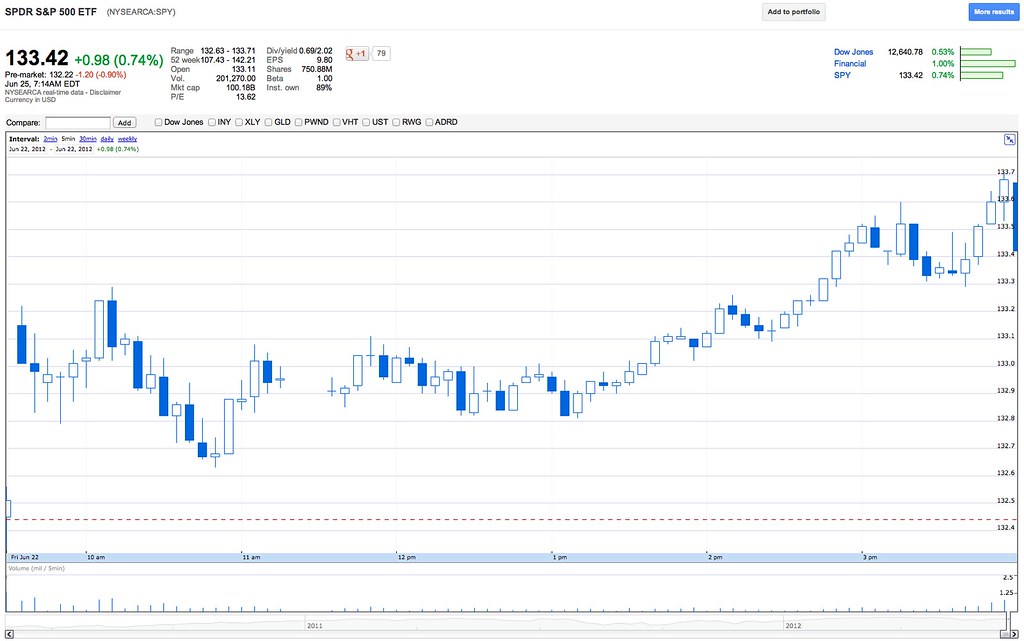Screen dimensions: 1024x641
Task: Toggle GLD comparison checkbox
Action: point(268,122)
